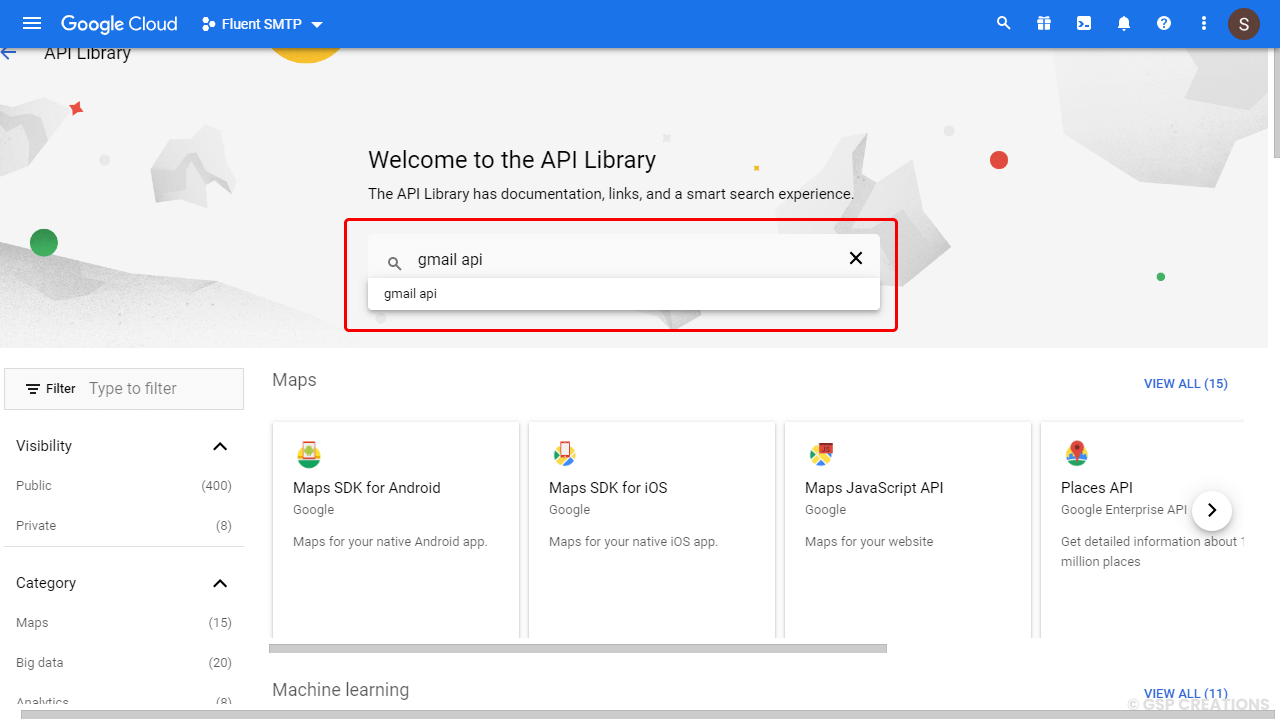1280x720 pixels.
Task: Click View All for Maps
Action: (x=1185, y=384)
